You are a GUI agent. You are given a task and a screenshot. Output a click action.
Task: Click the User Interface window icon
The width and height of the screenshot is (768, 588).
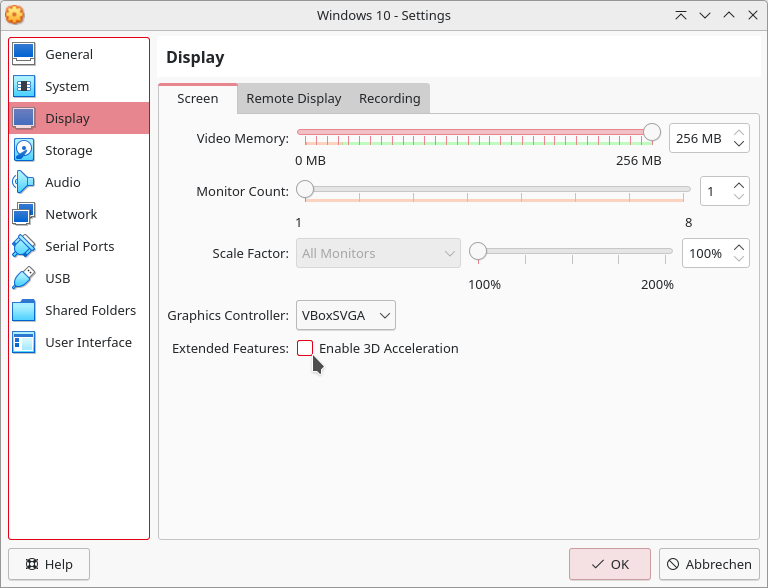click(x=24, y=342)
